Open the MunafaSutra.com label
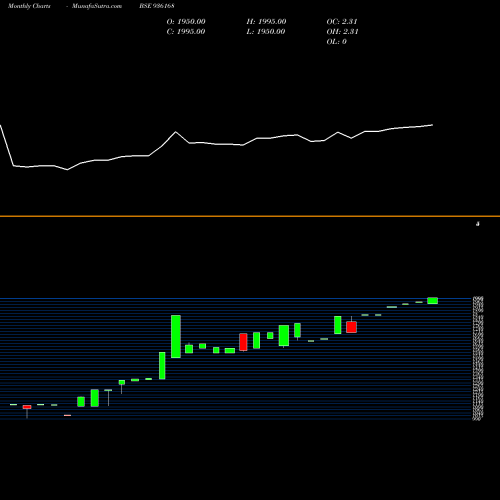 tap(97, 6)
